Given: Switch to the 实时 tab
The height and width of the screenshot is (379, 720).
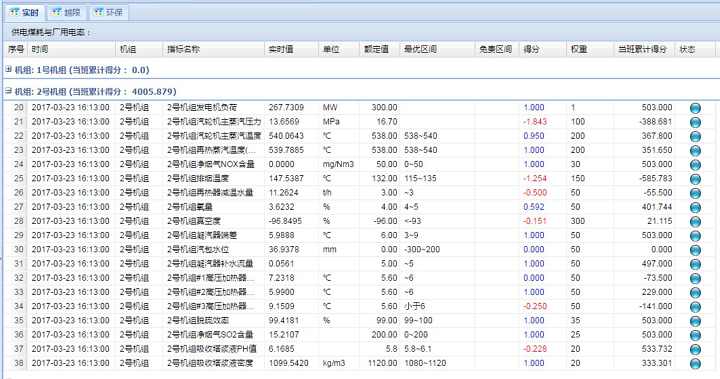Looking at the screenshot, I should [x=24, y=12].
